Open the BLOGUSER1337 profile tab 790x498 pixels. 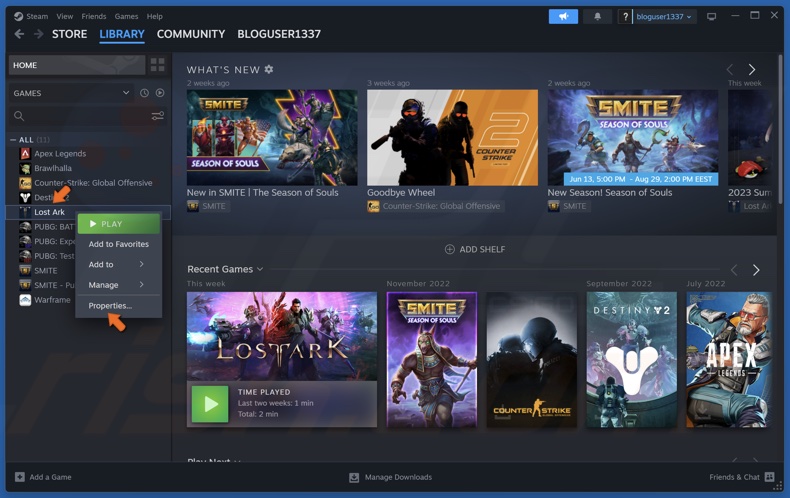click(279, 34)
